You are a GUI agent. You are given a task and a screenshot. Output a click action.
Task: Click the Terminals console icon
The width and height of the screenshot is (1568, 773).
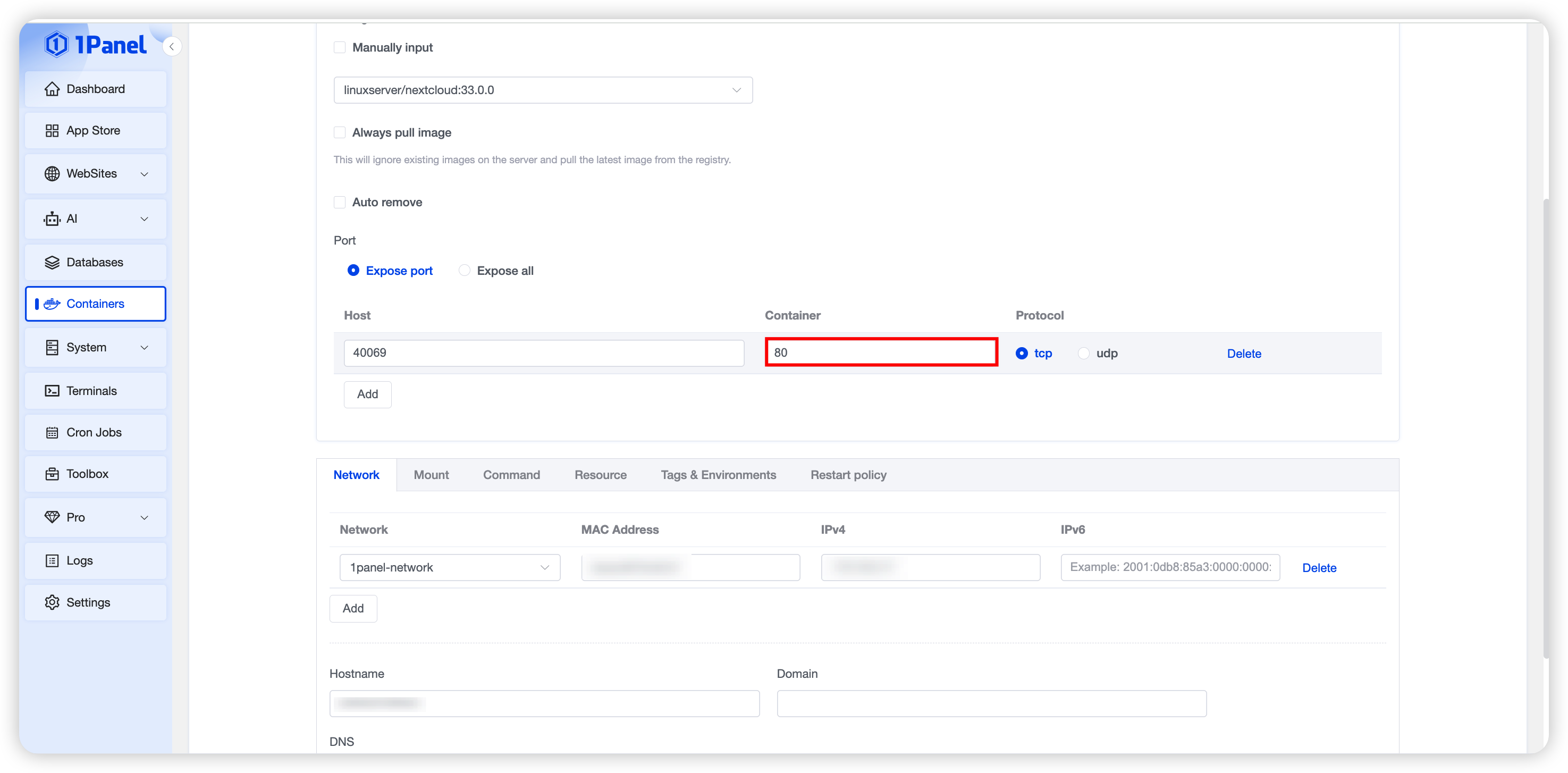[52, 391]
